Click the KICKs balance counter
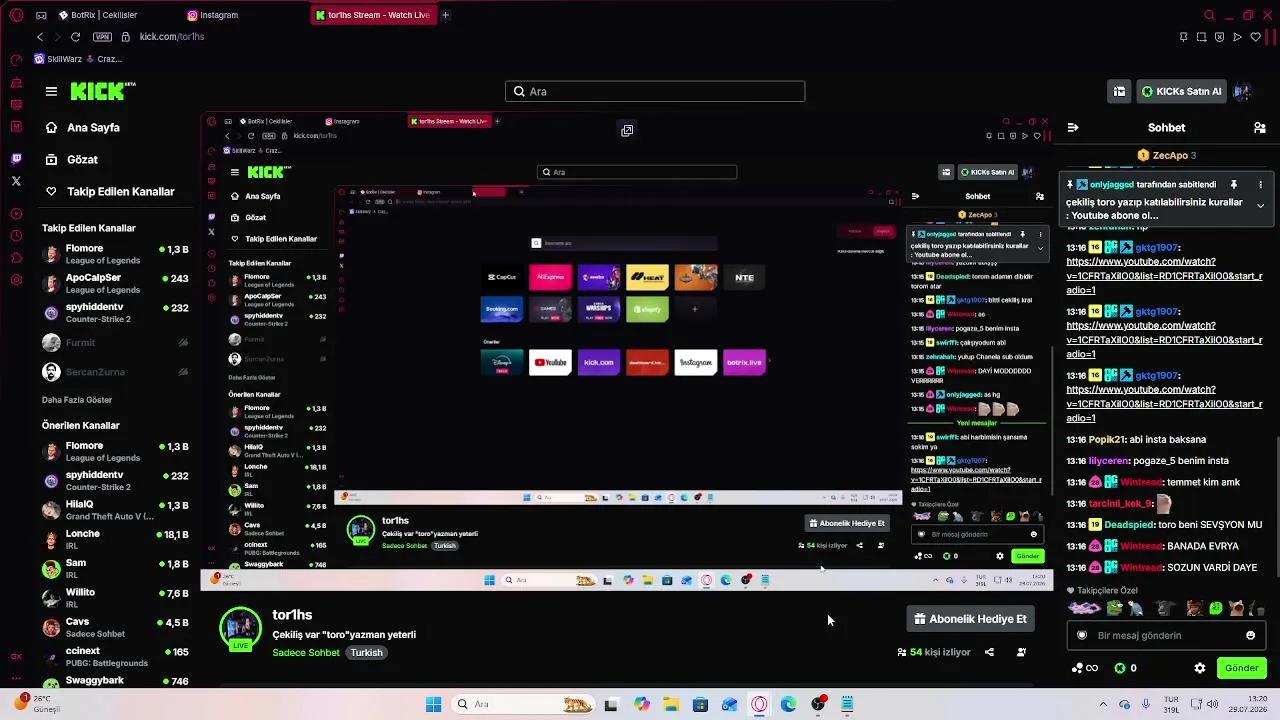Viewport: 1280px width, 720px height. 1125,668
